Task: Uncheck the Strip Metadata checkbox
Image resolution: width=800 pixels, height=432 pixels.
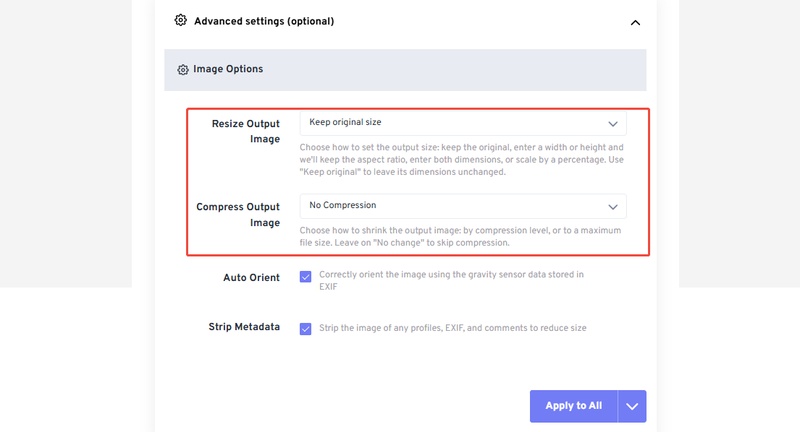Action: pos(305,328)
